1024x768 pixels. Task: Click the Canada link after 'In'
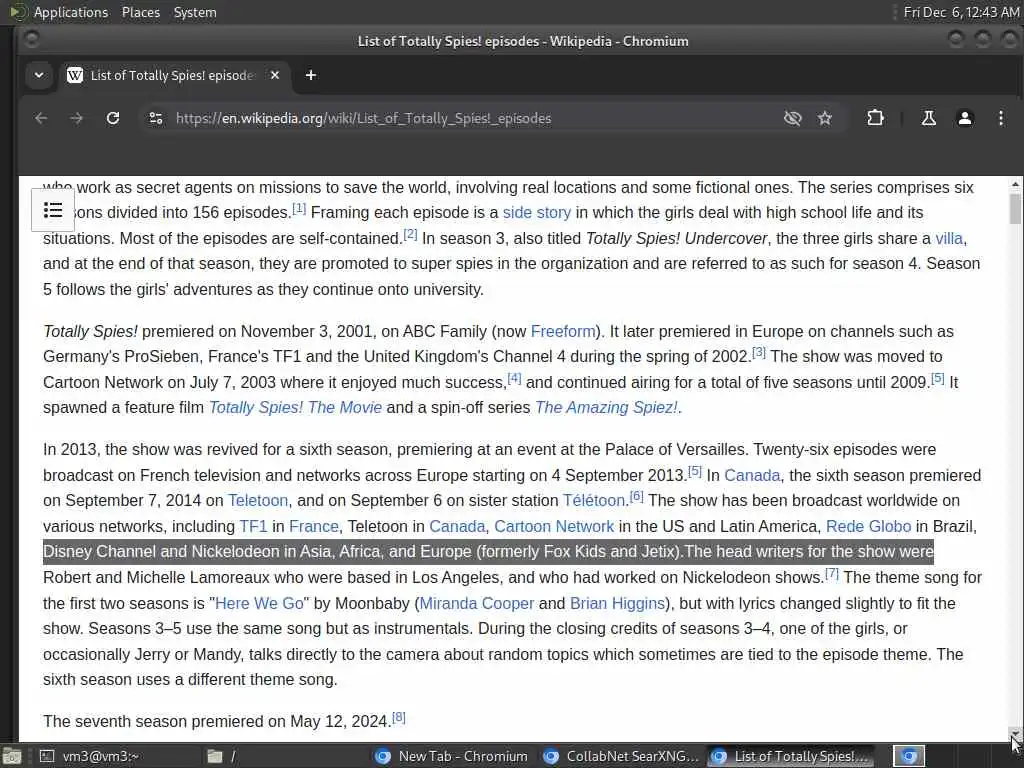(752, 475)
